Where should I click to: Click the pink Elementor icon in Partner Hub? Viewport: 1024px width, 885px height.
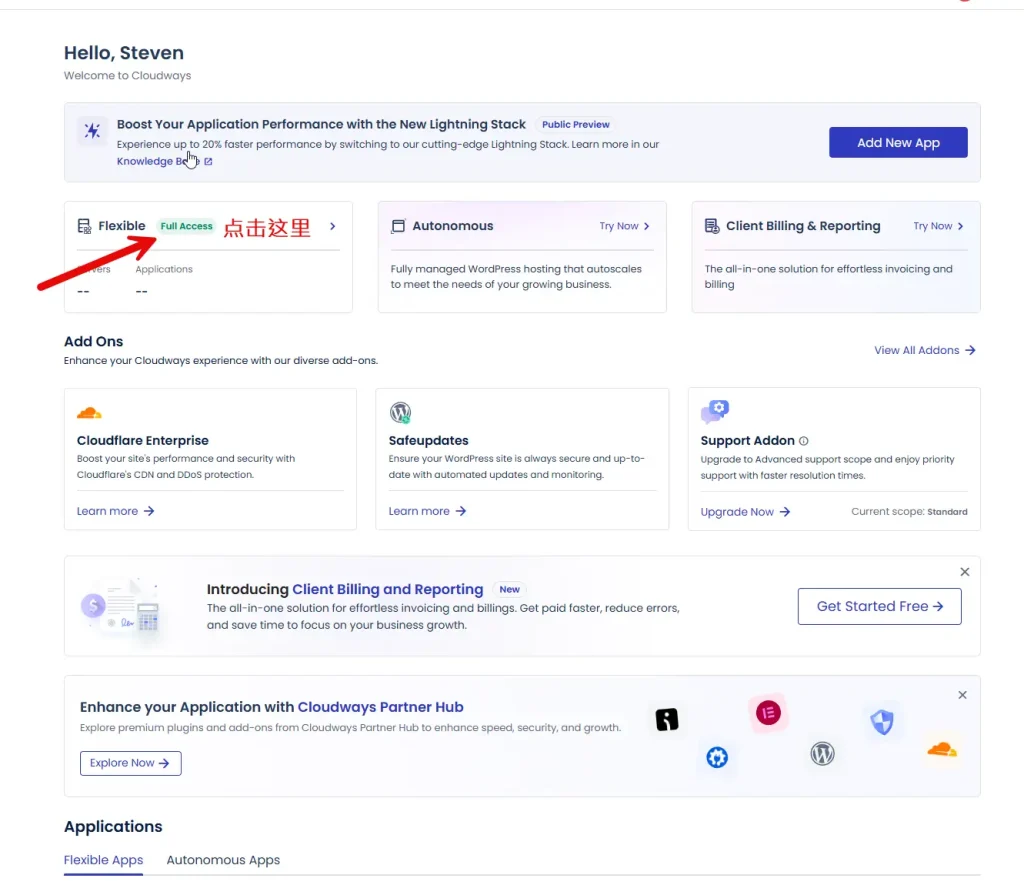pos(768,713)
